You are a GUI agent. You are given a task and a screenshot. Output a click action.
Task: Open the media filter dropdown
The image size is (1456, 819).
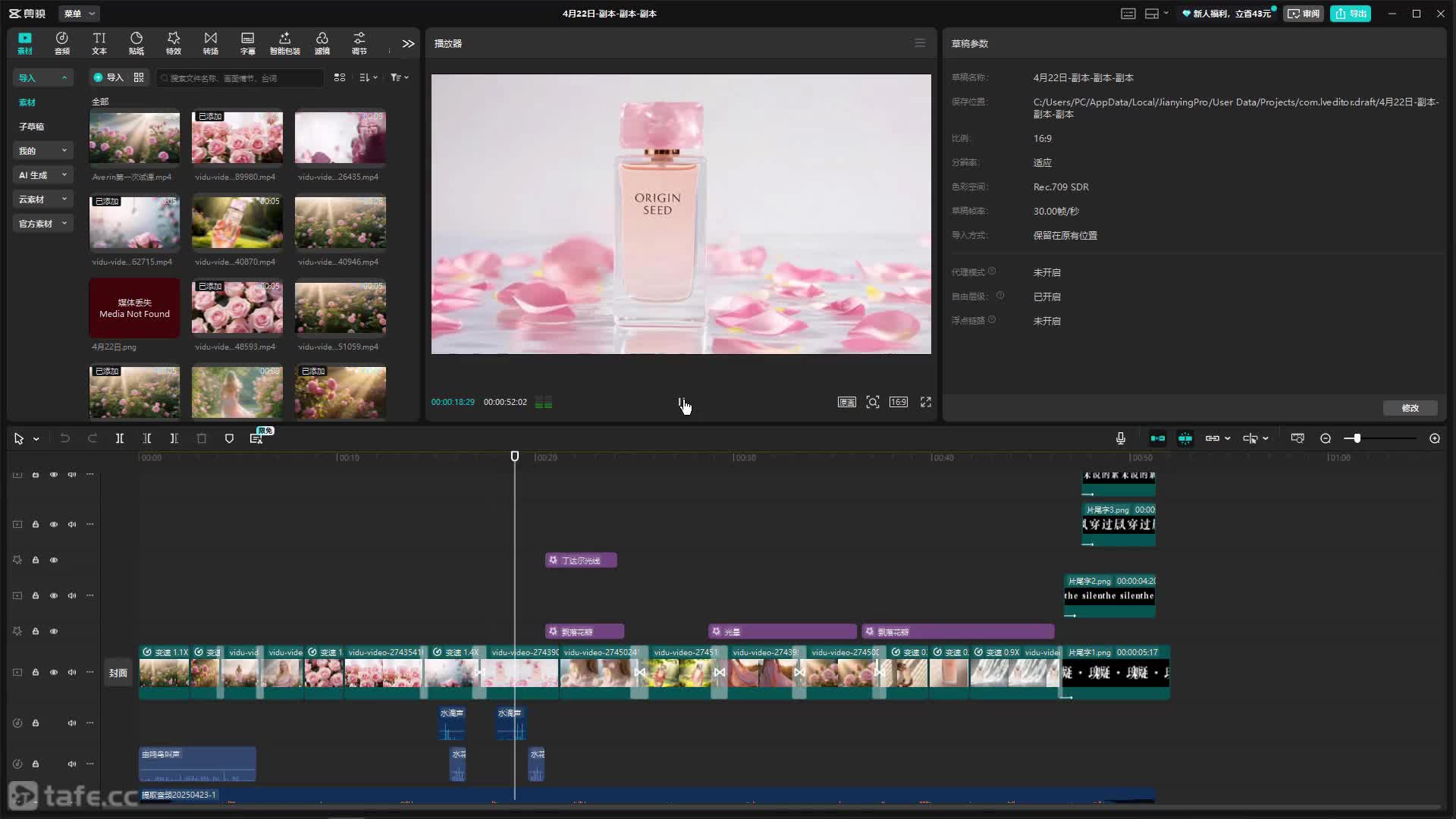pyautogui.click(x=400, y=77)
